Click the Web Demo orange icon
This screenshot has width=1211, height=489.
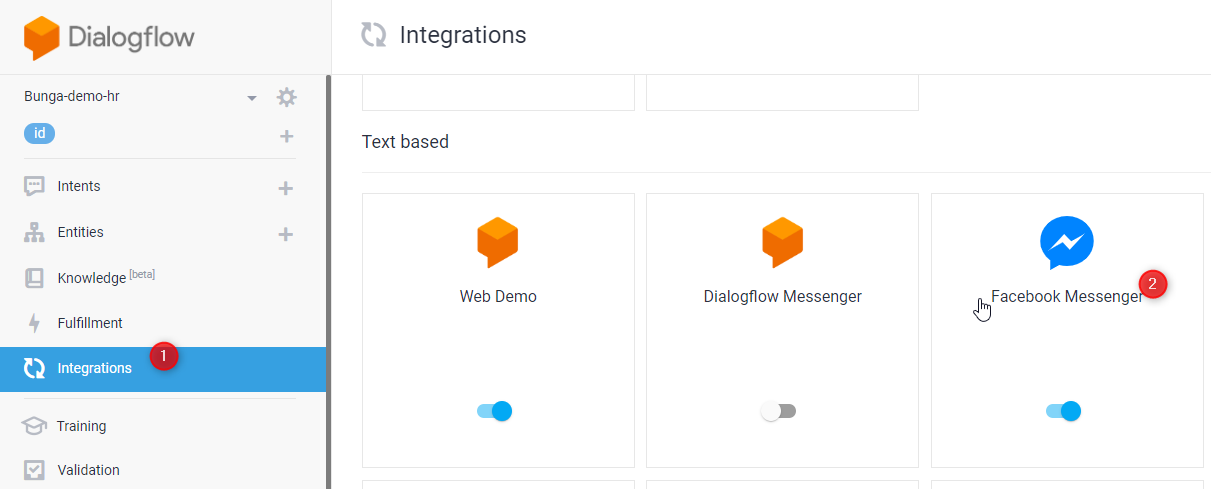[498, 243]
